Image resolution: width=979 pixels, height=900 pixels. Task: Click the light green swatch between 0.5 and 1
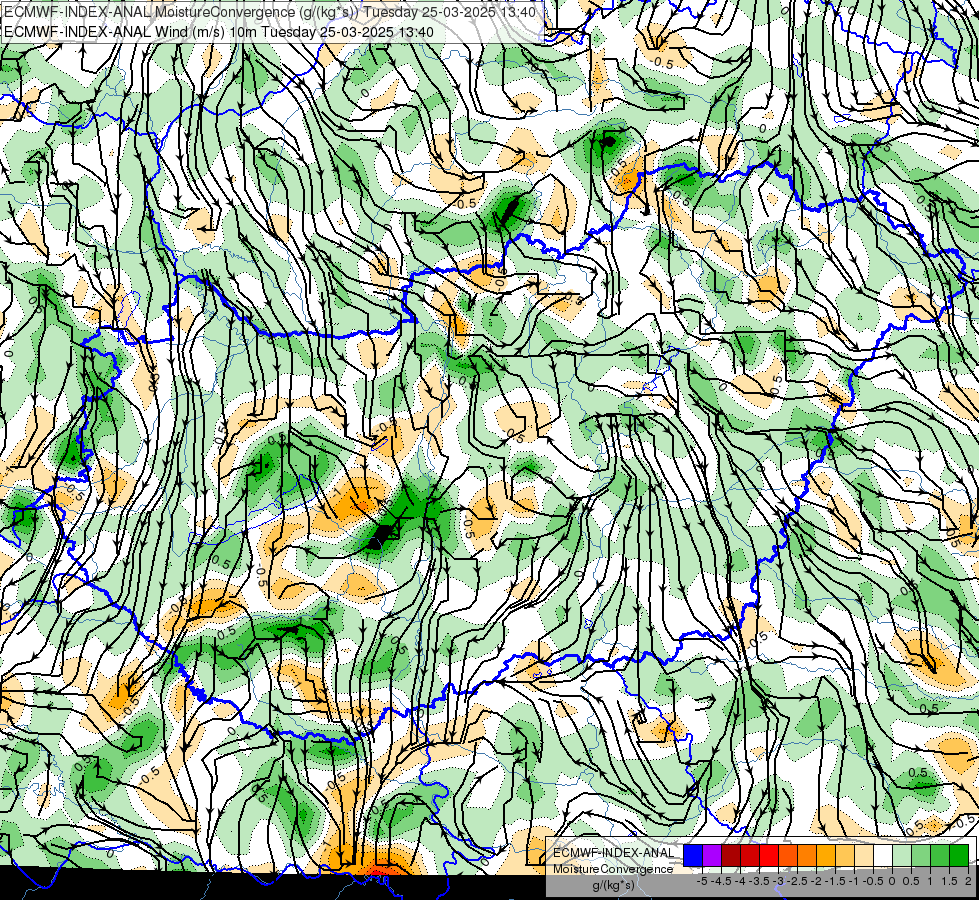click(921, 855)
